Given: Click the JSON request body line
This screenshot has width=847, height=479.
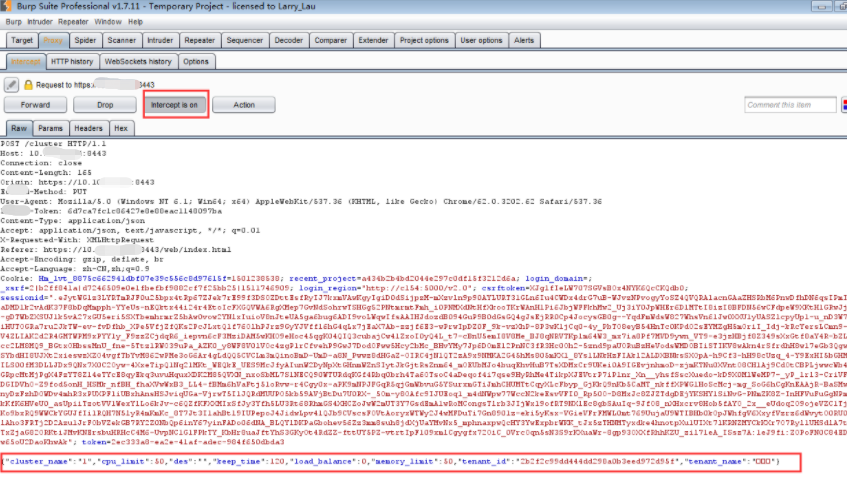Looking at the screenshot, I should (391, 462).
